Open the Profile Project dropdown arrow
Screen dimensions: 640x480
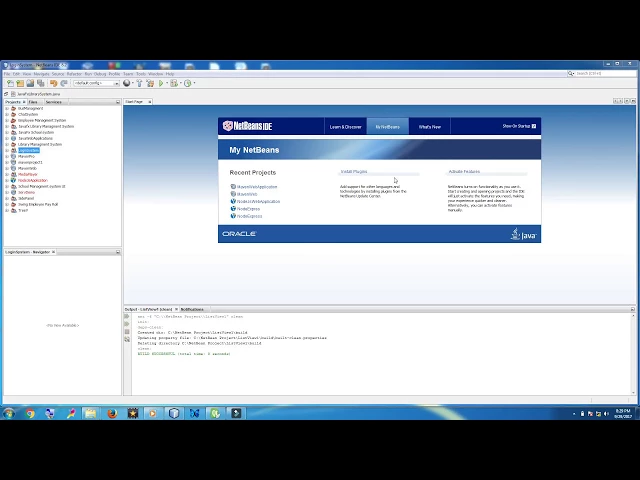pyautogui.click(x=194, y=83)
